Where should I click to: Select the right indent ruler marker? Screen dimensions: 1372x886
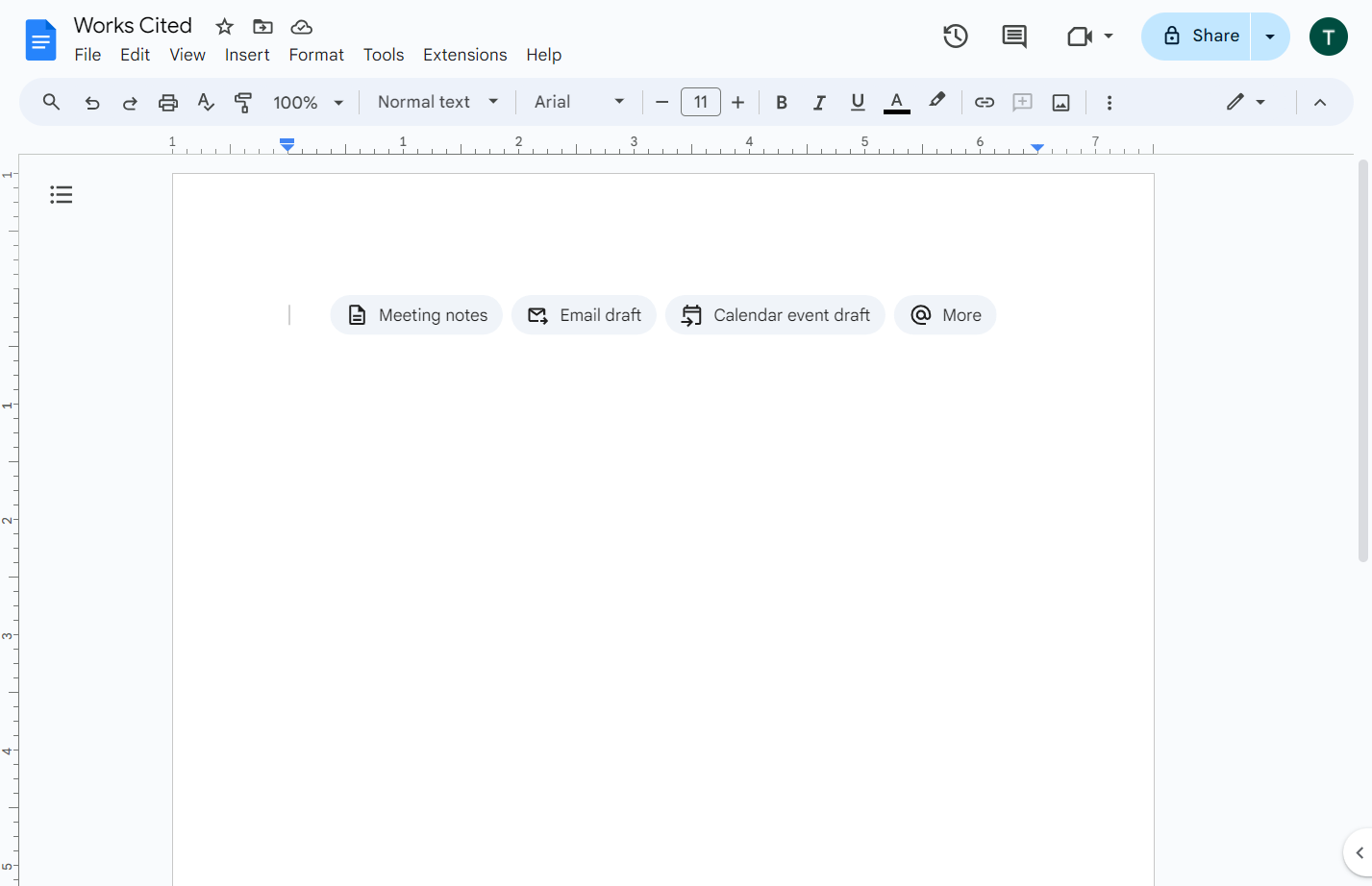pos(1037,147)
